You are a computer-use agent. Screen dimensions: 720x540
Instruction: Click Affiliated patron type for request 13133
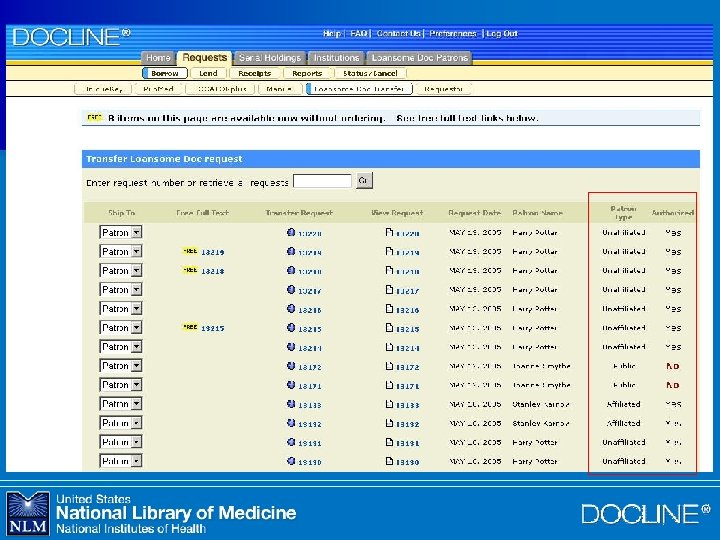[623, 404]
